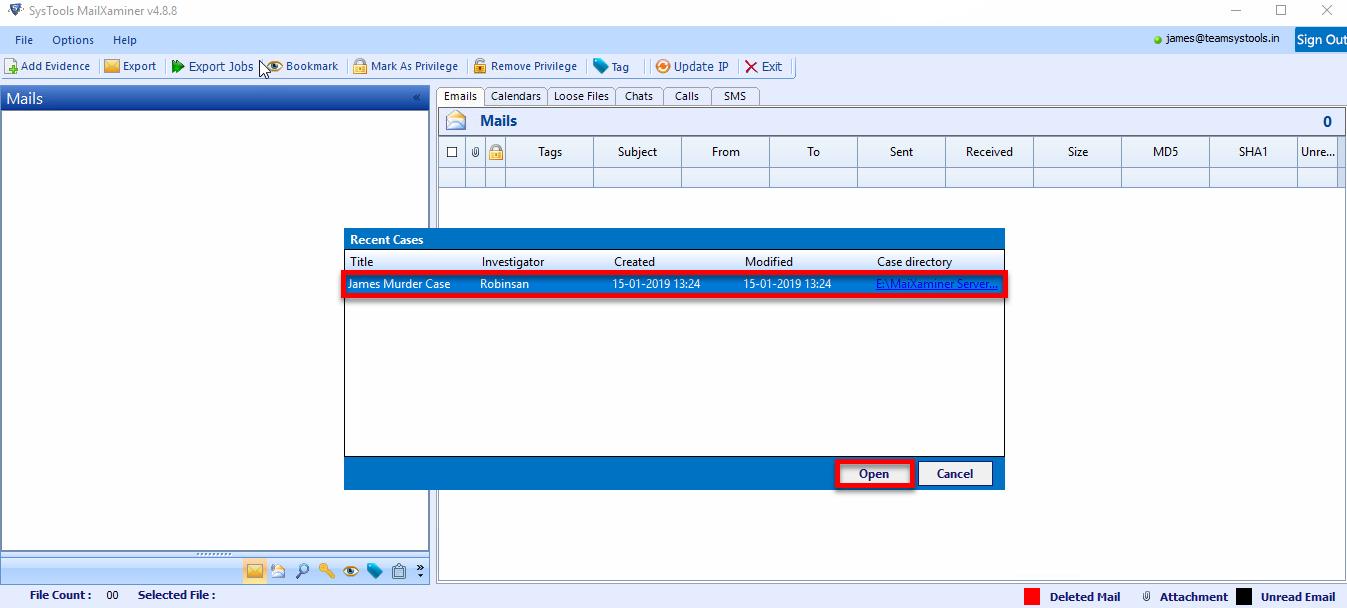Click the magnifier search icon in bottom bar
The height and width of the screenshot is (608, 1347).
(x=302, y=571)
